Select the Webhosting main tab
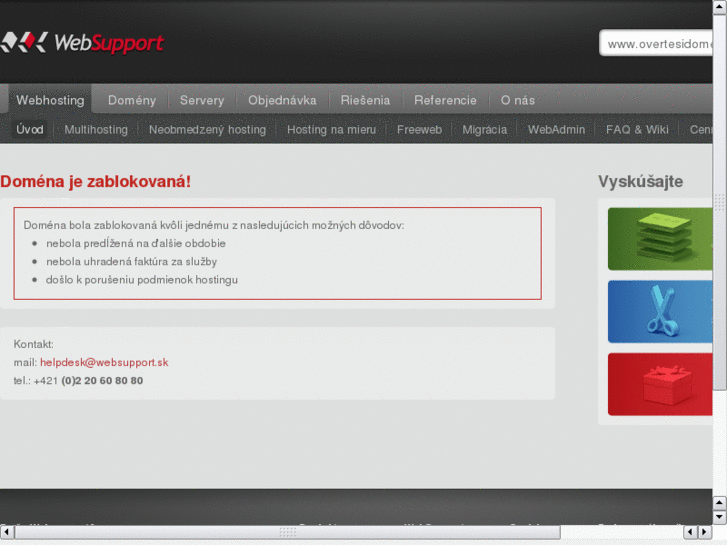 tap(50, 100)
